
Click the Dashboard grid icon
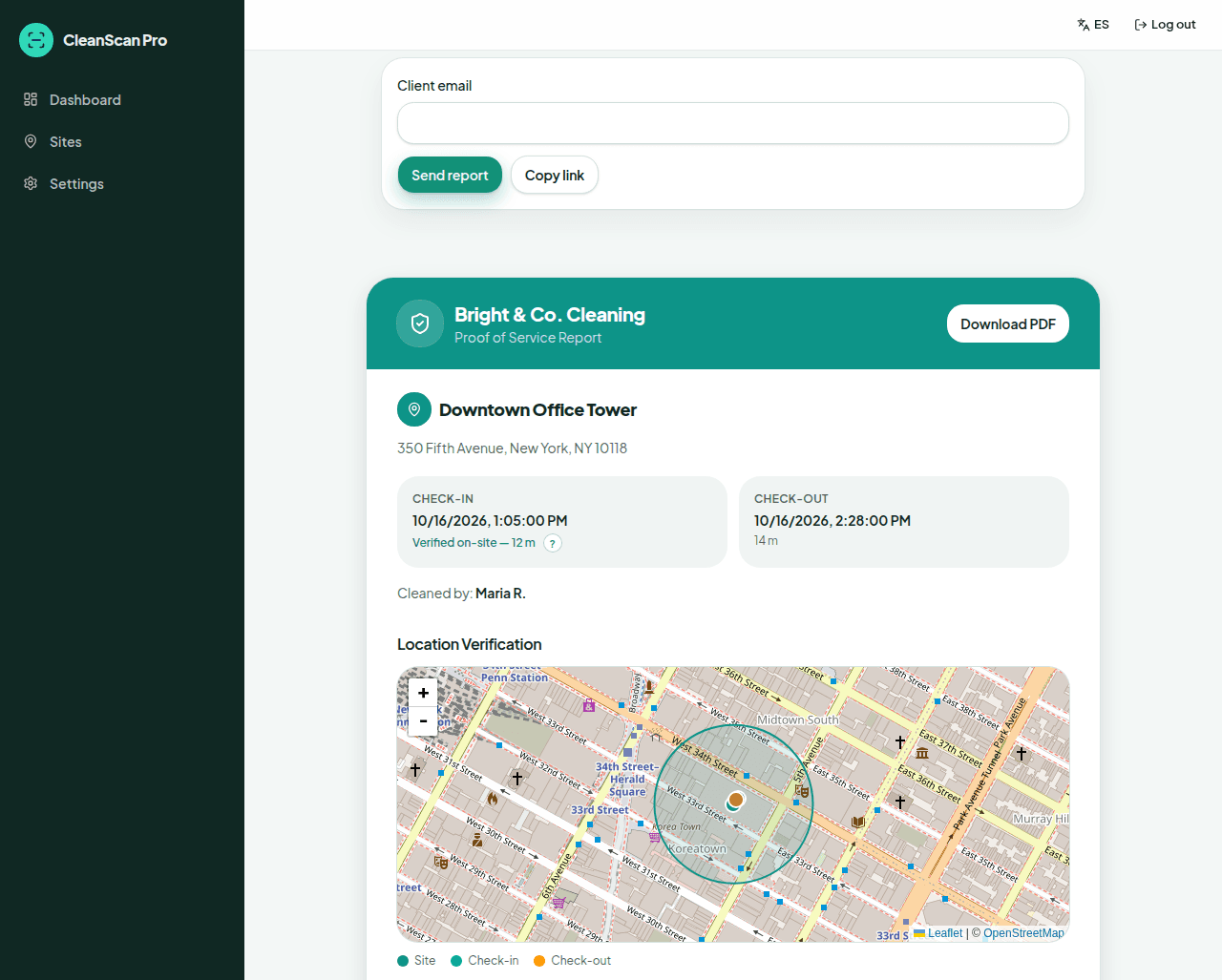pyautogui.click(x=31, y=99)
